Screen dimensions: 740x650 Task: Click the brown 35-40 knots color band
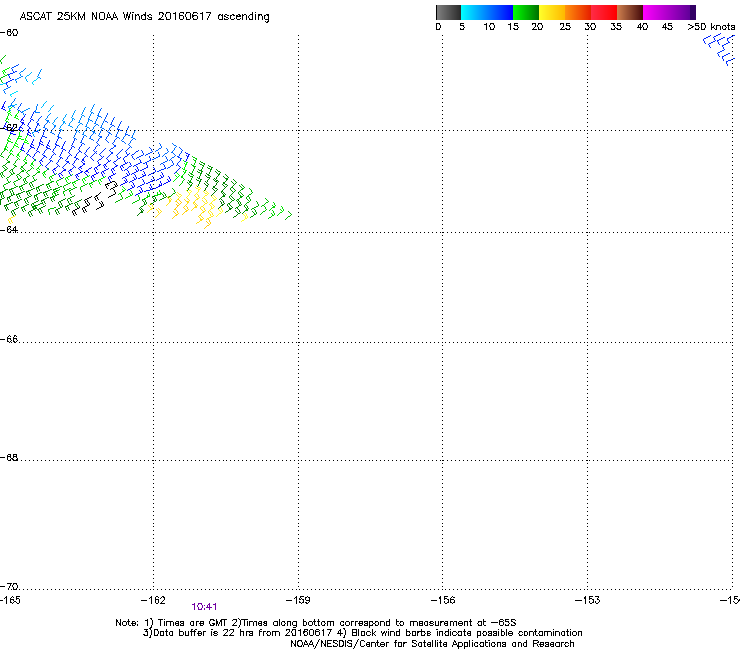point(630,12)
